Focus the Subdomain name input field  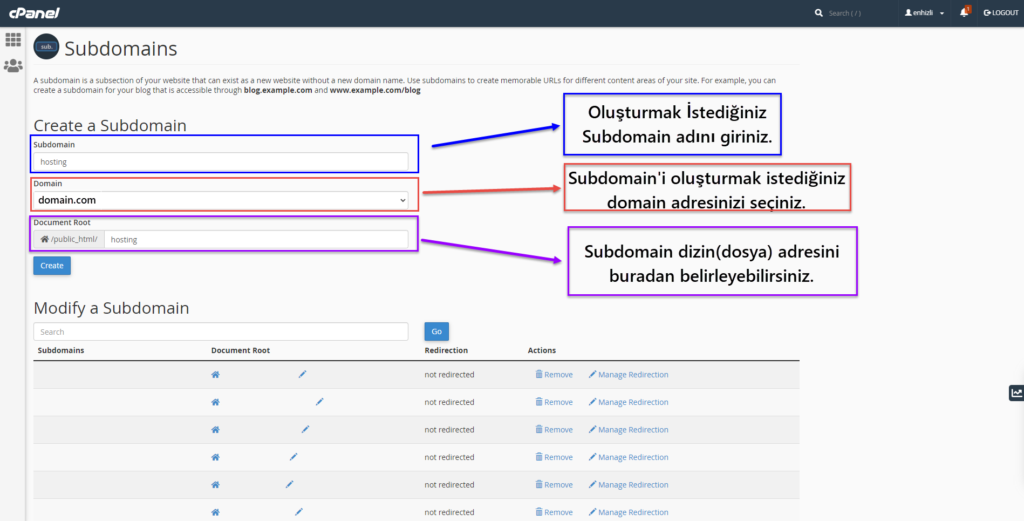coord(220,161)
